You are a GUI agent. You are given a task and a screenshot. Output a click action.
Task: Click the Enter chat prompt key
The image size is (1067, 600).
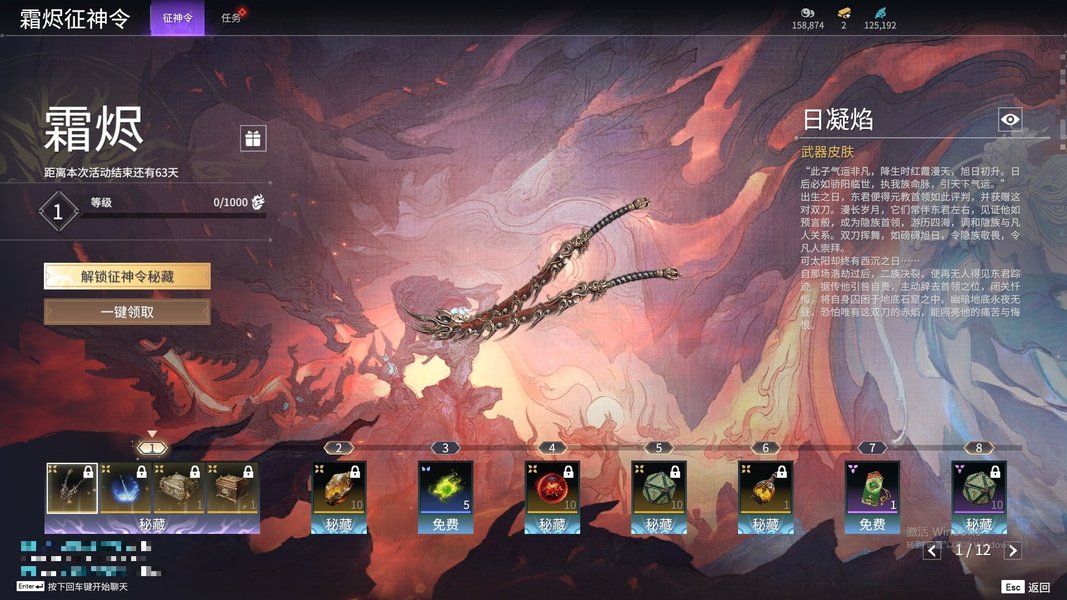30,586
